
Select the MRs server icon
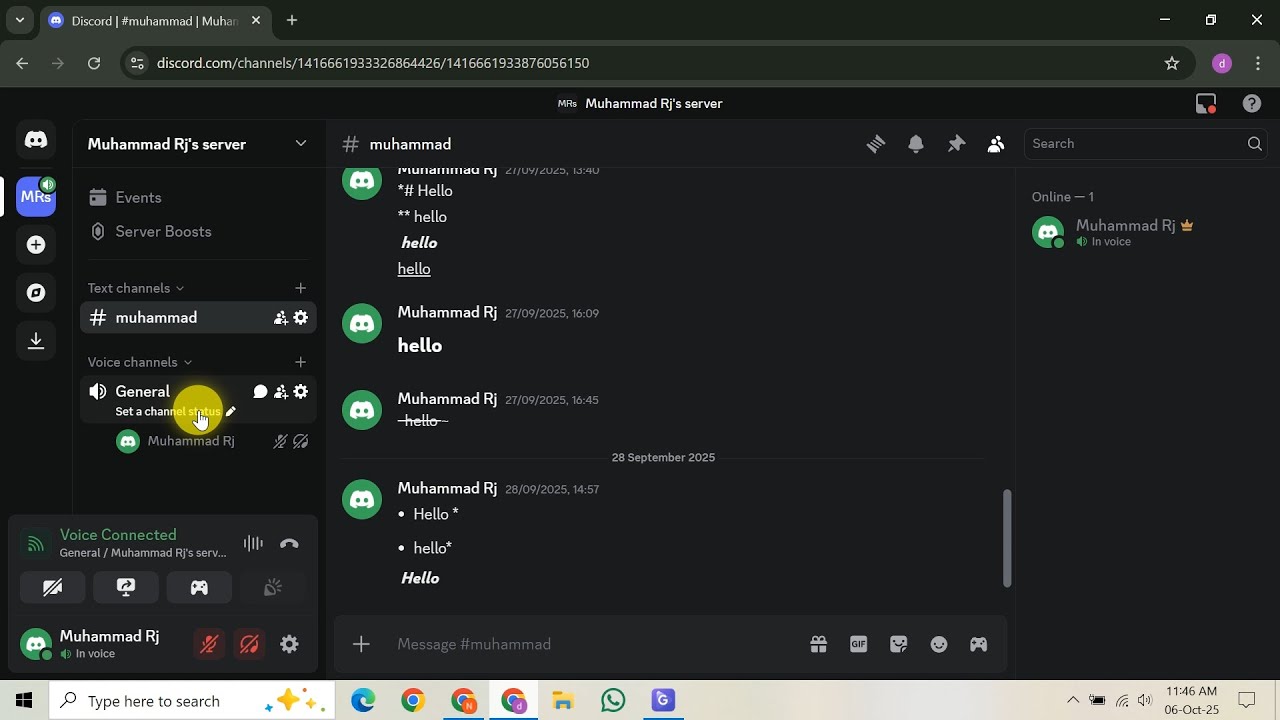point(36,196)
